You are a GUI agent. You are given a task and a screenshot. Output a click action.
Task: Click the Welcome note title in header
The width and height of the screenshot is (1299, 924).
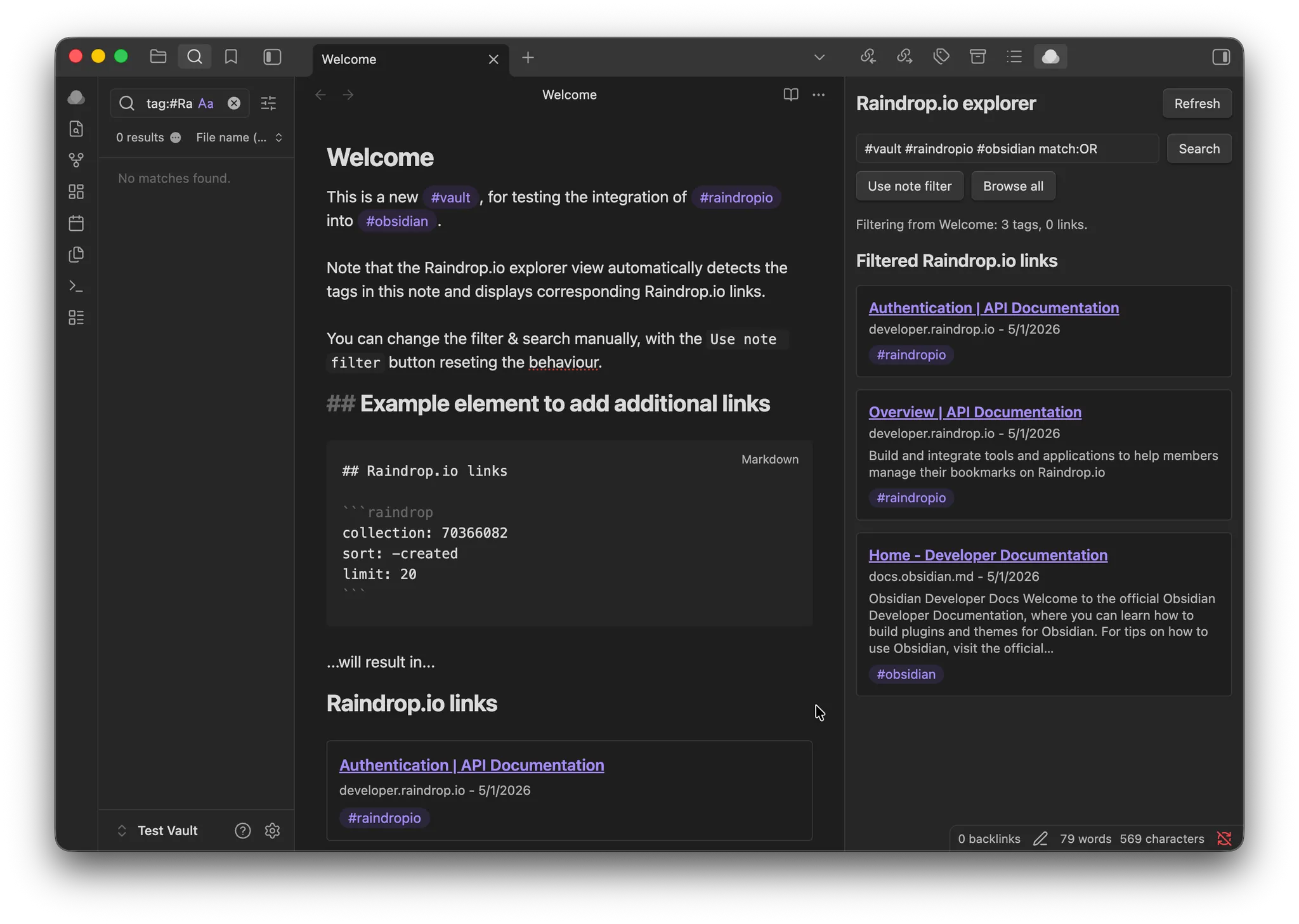569,94
